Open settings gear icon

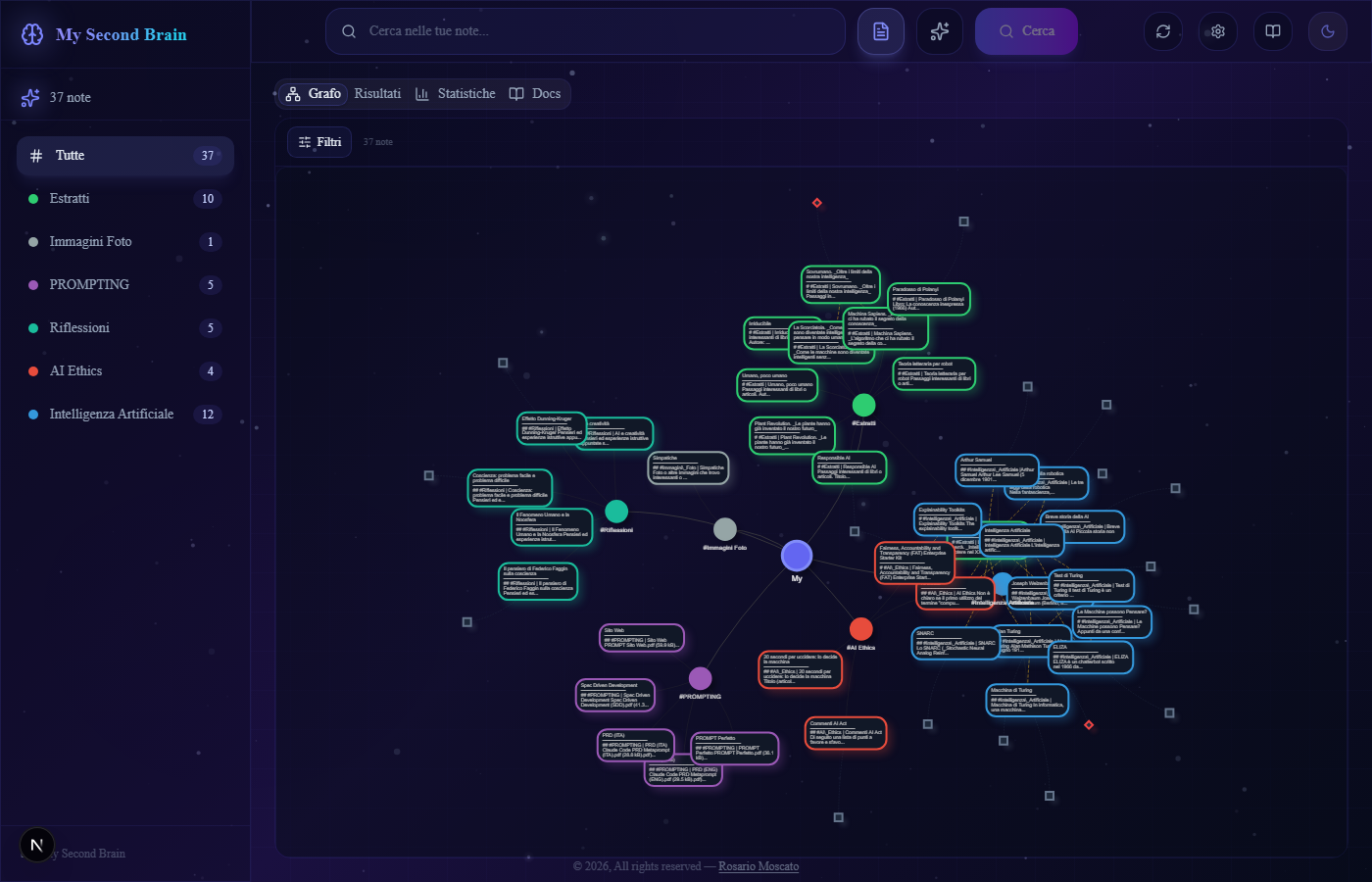[x=1218, y=31]
